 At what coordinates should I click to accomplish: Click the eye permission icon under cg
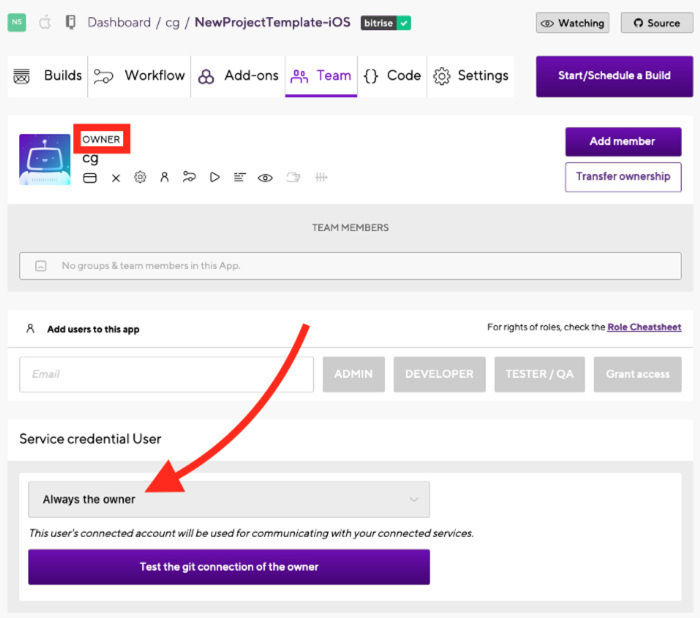(265, 178)
